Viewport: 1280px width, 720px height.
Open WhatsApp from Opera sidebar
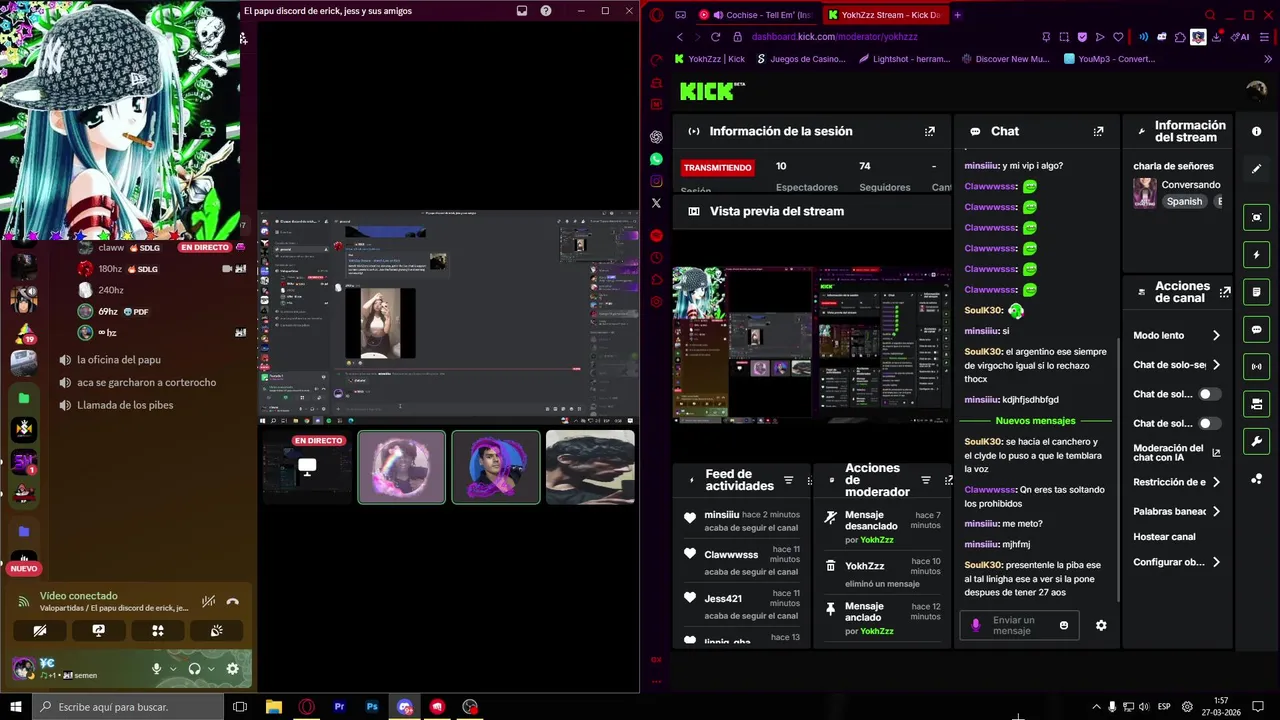[x=656, y=159]
